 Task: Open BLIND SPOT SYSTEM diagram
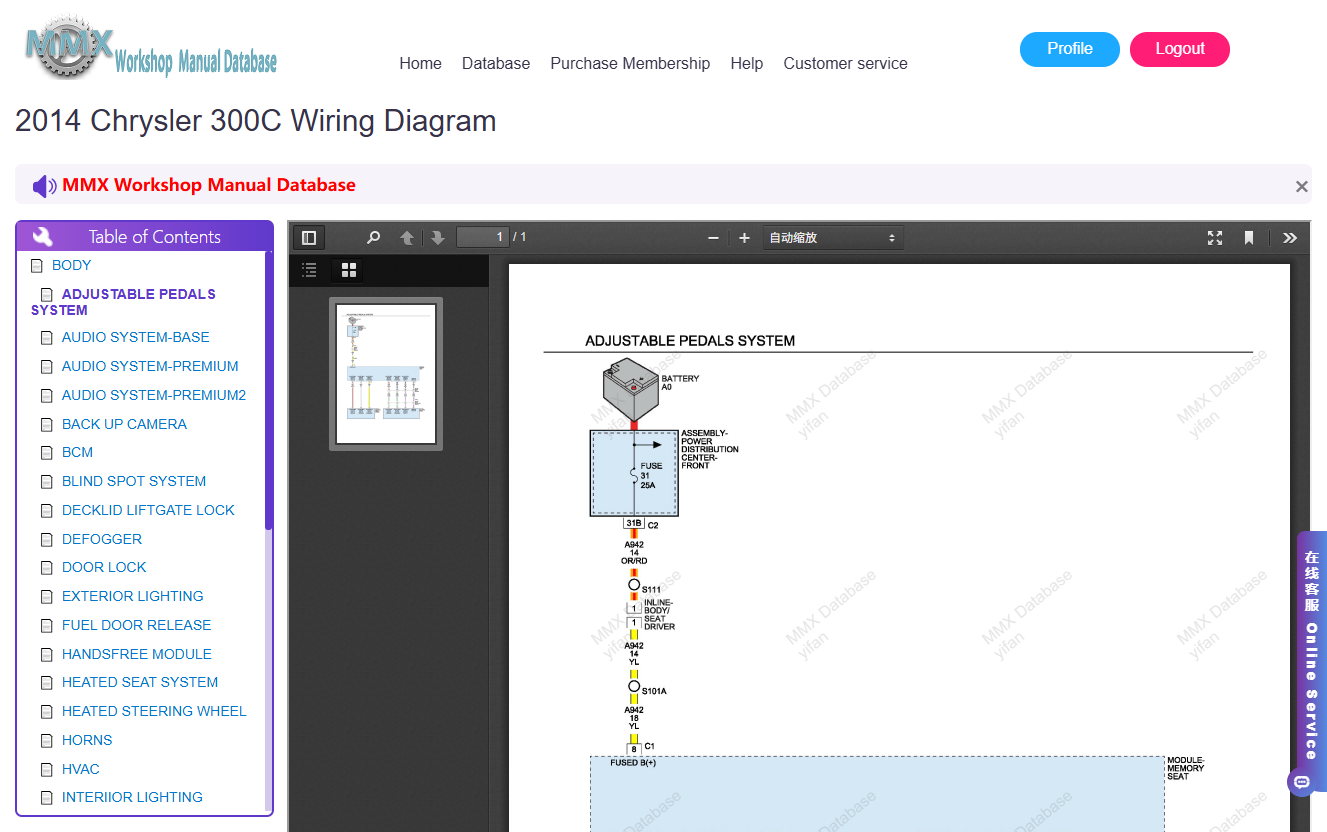[x=134, y=481]
